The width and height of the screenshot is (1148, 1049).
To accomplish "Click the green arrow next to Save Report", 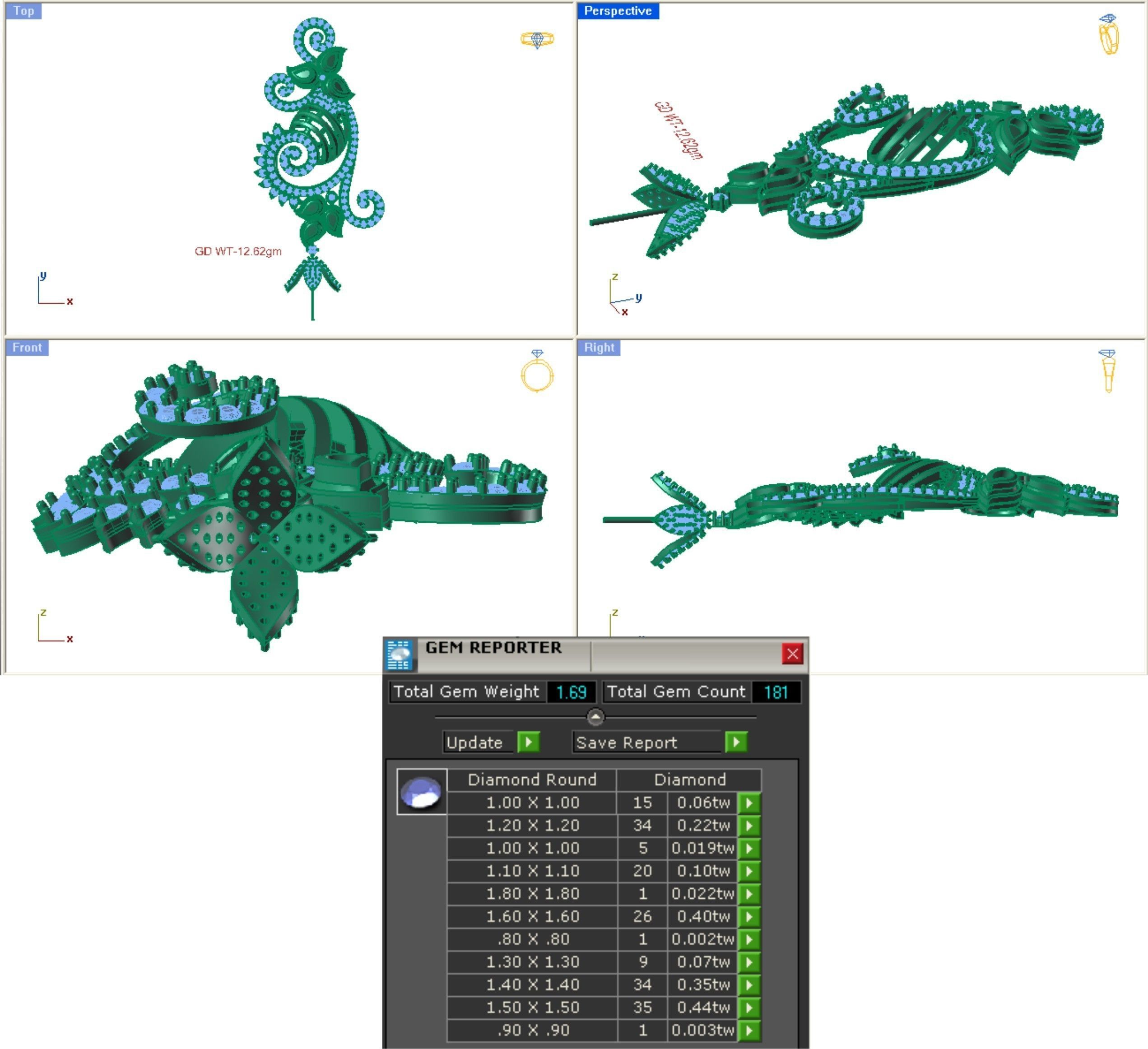I will coord(736,742).
